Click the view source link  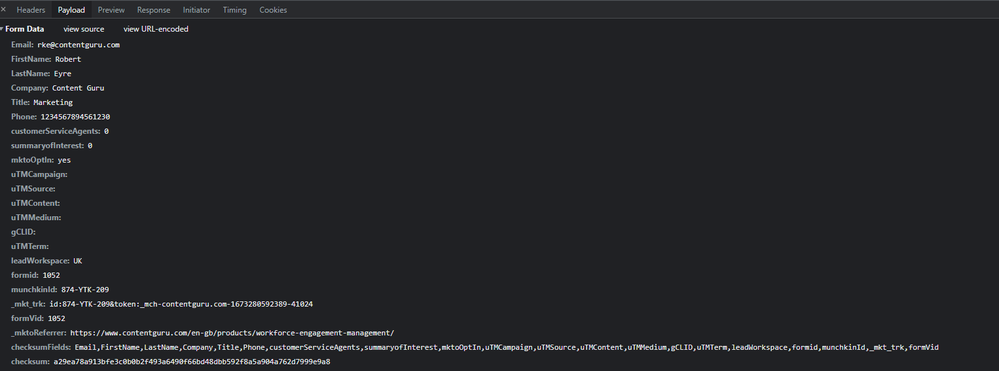pyautogui.click(x=83, y=29)
